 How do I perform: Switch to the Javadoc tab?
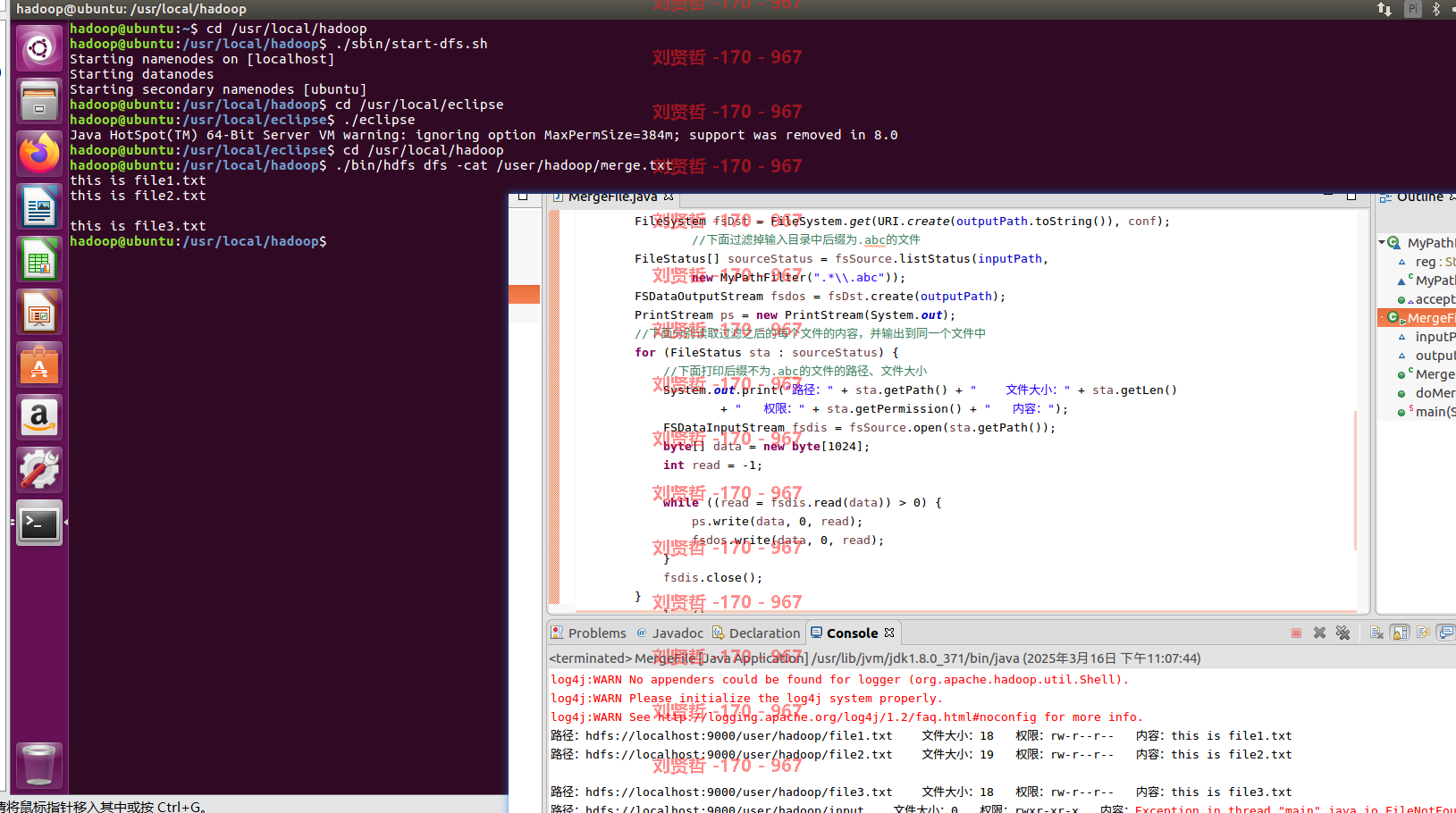(x=669, y=633)
